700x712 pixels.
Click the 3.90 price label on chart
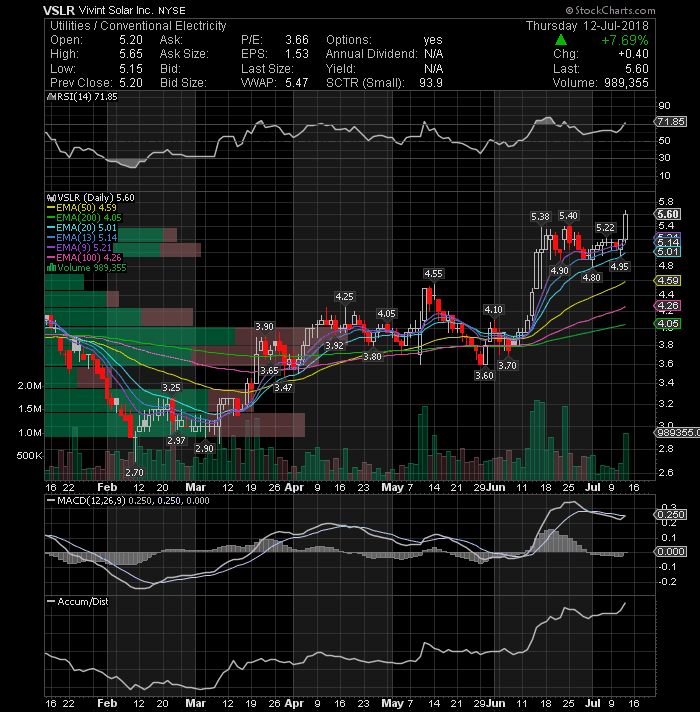pyautogui.click(x=264, y=327)
